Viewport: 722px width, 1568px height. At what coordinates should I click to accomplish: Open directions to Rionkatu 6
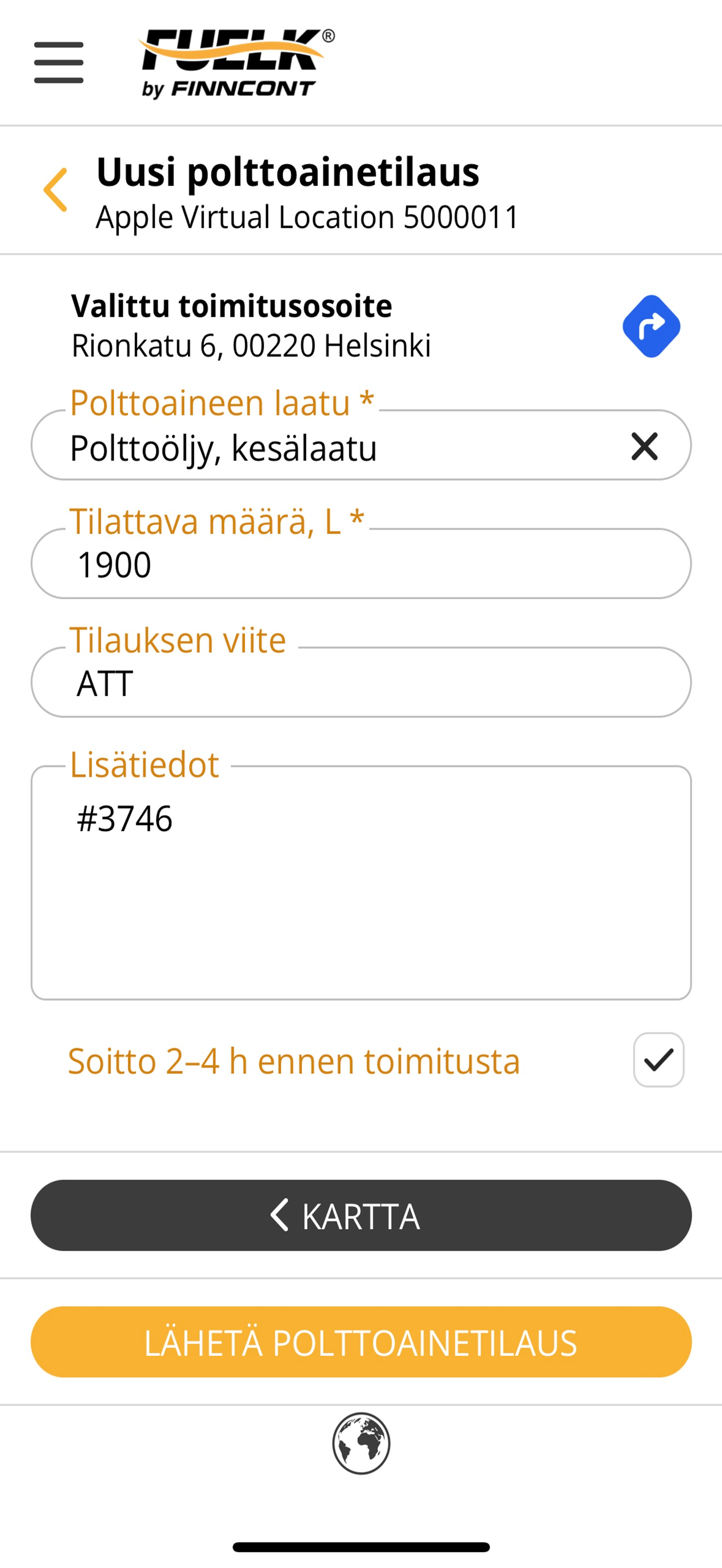click(651, 326)
